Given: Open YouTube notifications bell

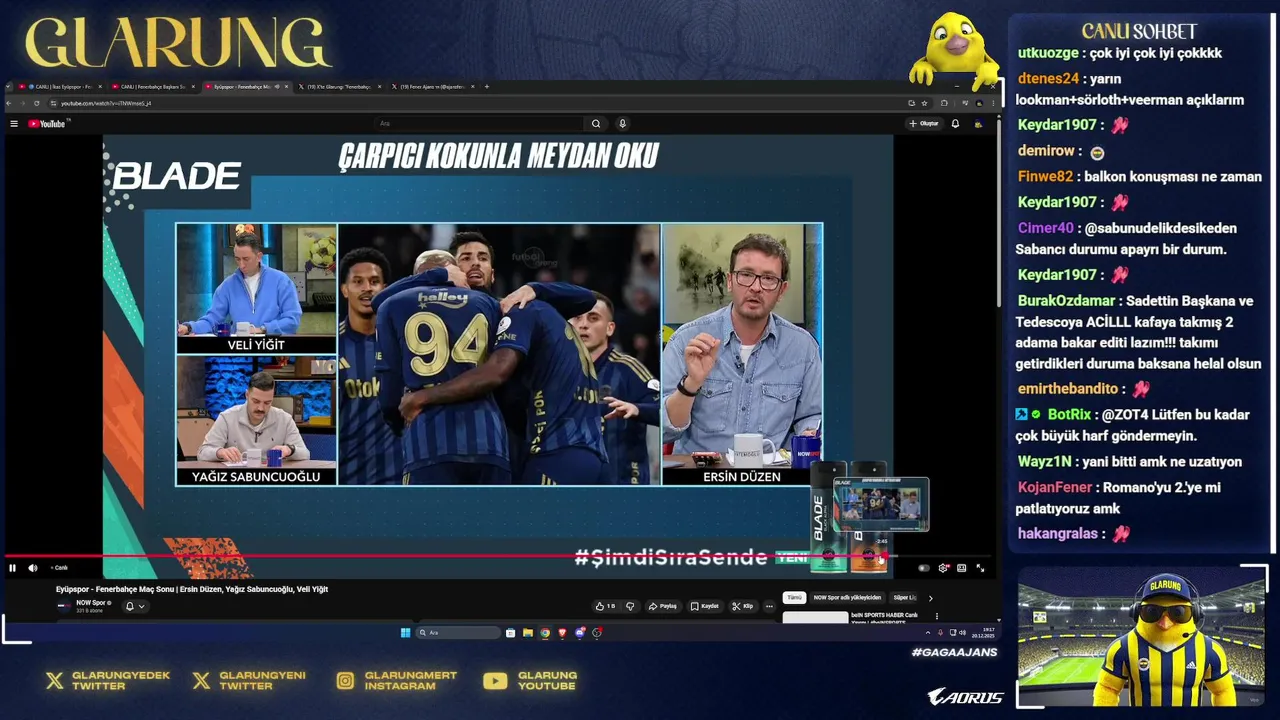Looking at the screenshot, I should (955, 124).
